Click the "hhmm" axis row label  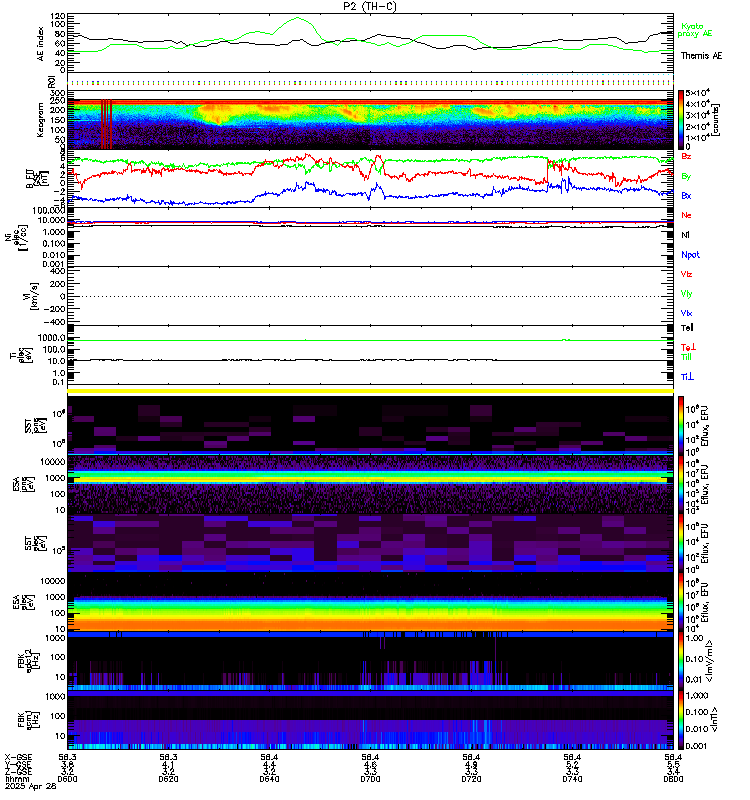[x=17, y=779]
